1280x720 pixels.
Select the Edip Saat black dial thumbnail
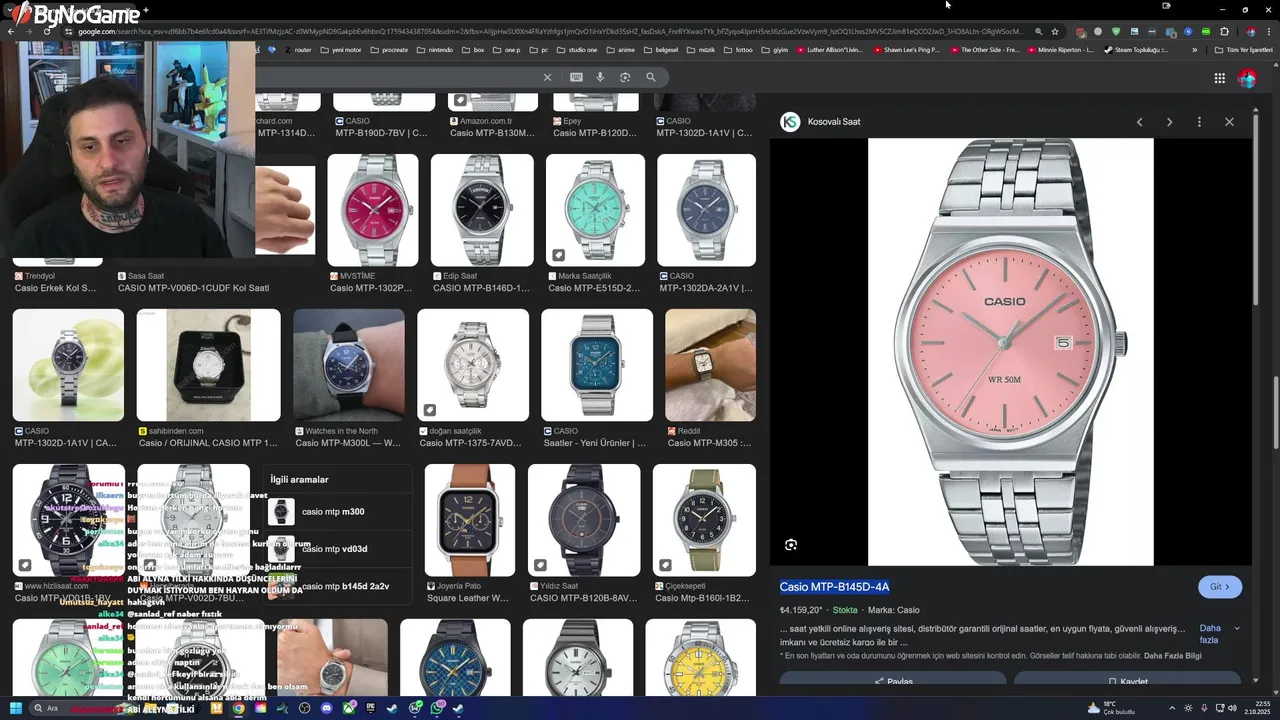(x=482, y=210)
